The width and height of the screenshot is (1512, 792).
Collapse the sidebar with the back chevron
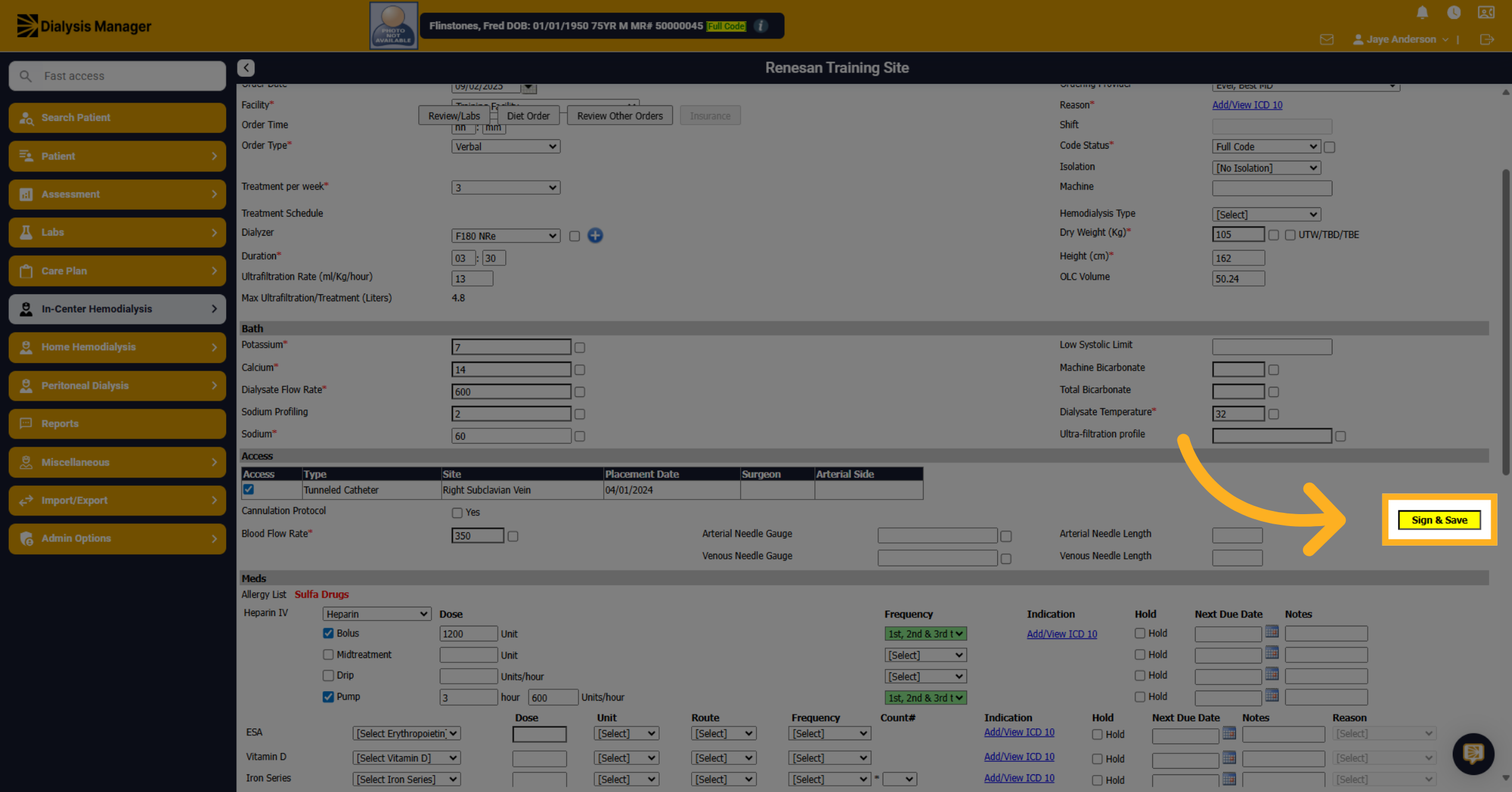pos(246,67)
